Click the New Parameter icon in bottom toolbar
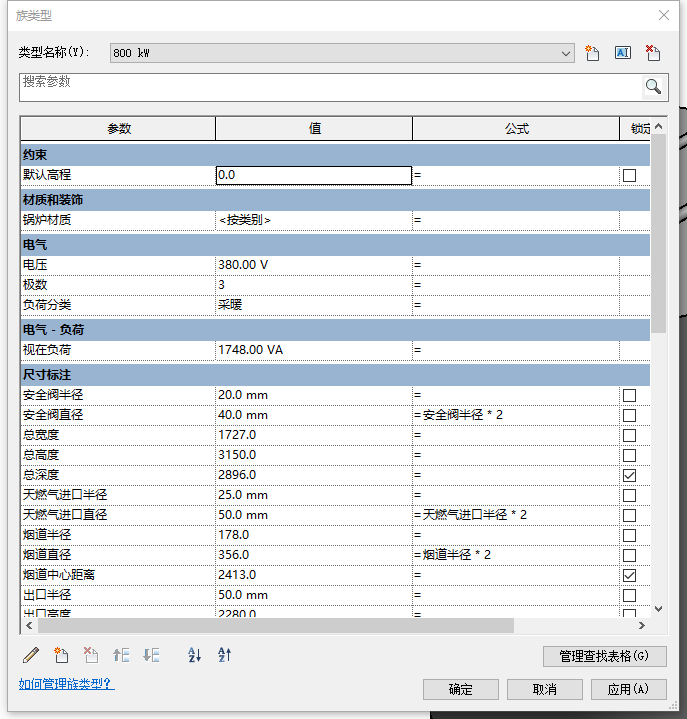Screen dimensions: 687x719 [x=61, y=655]
